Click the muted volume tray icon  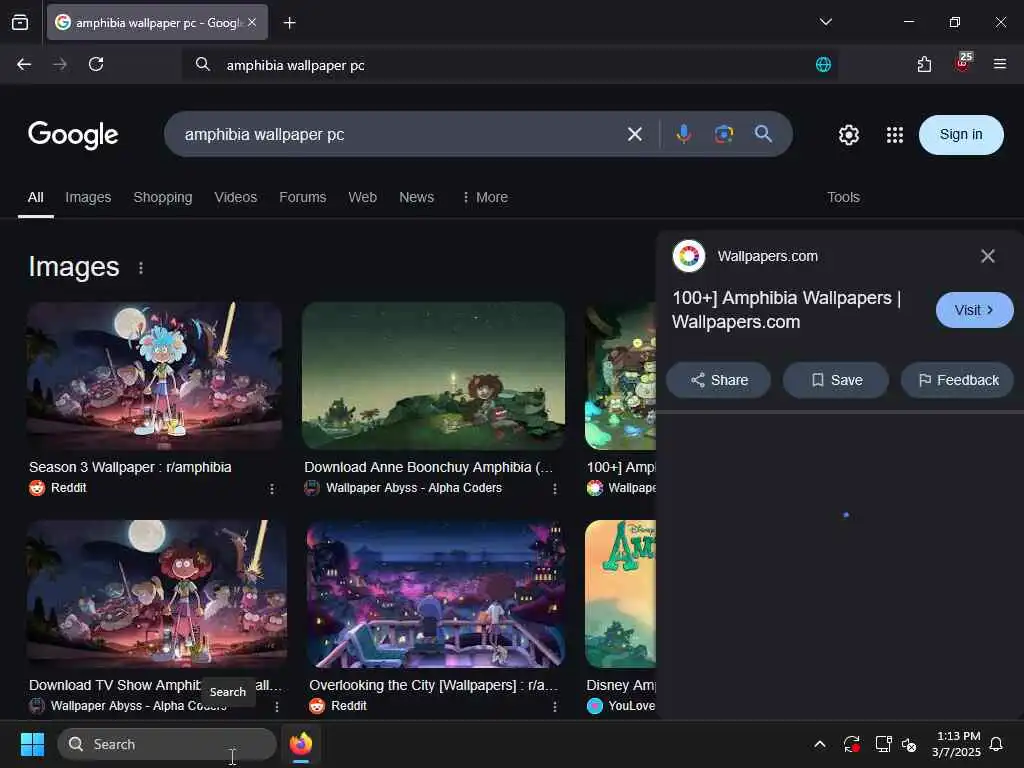tap(909, 744)
